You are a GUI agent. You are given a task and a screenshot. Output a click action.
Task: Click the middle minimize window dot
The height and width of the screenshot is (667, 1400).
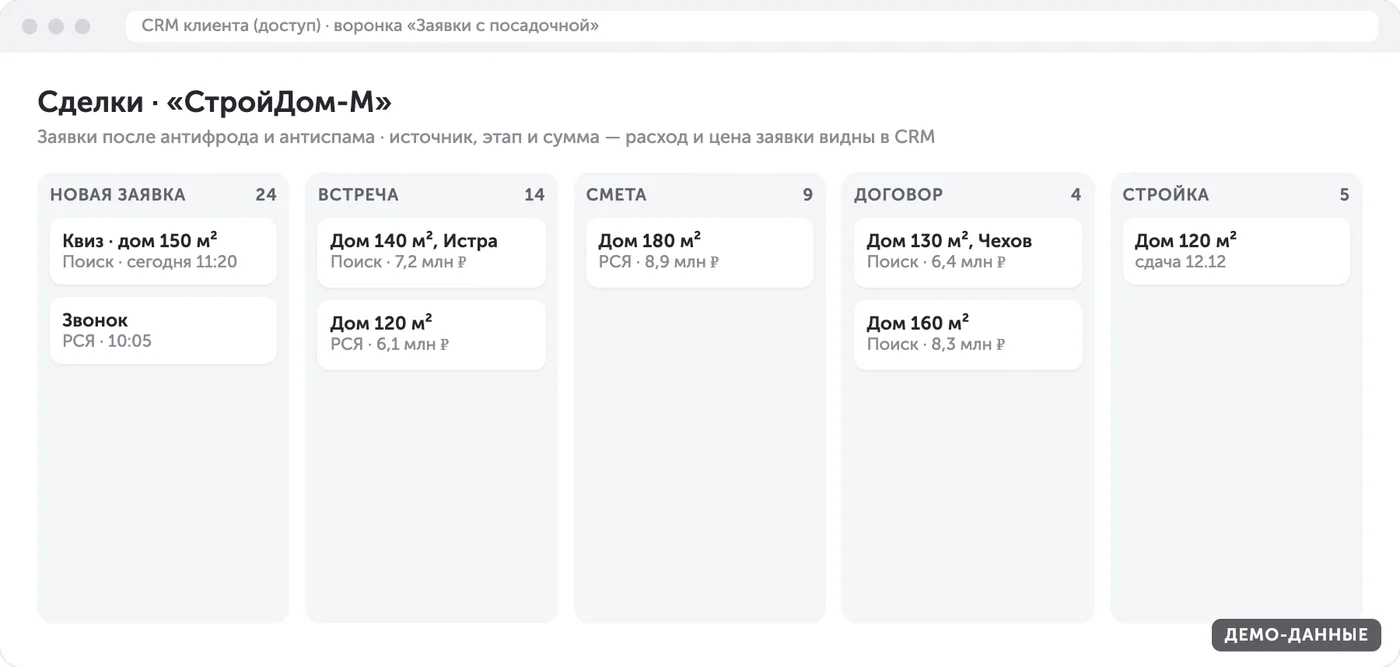[x=56, y=27]
